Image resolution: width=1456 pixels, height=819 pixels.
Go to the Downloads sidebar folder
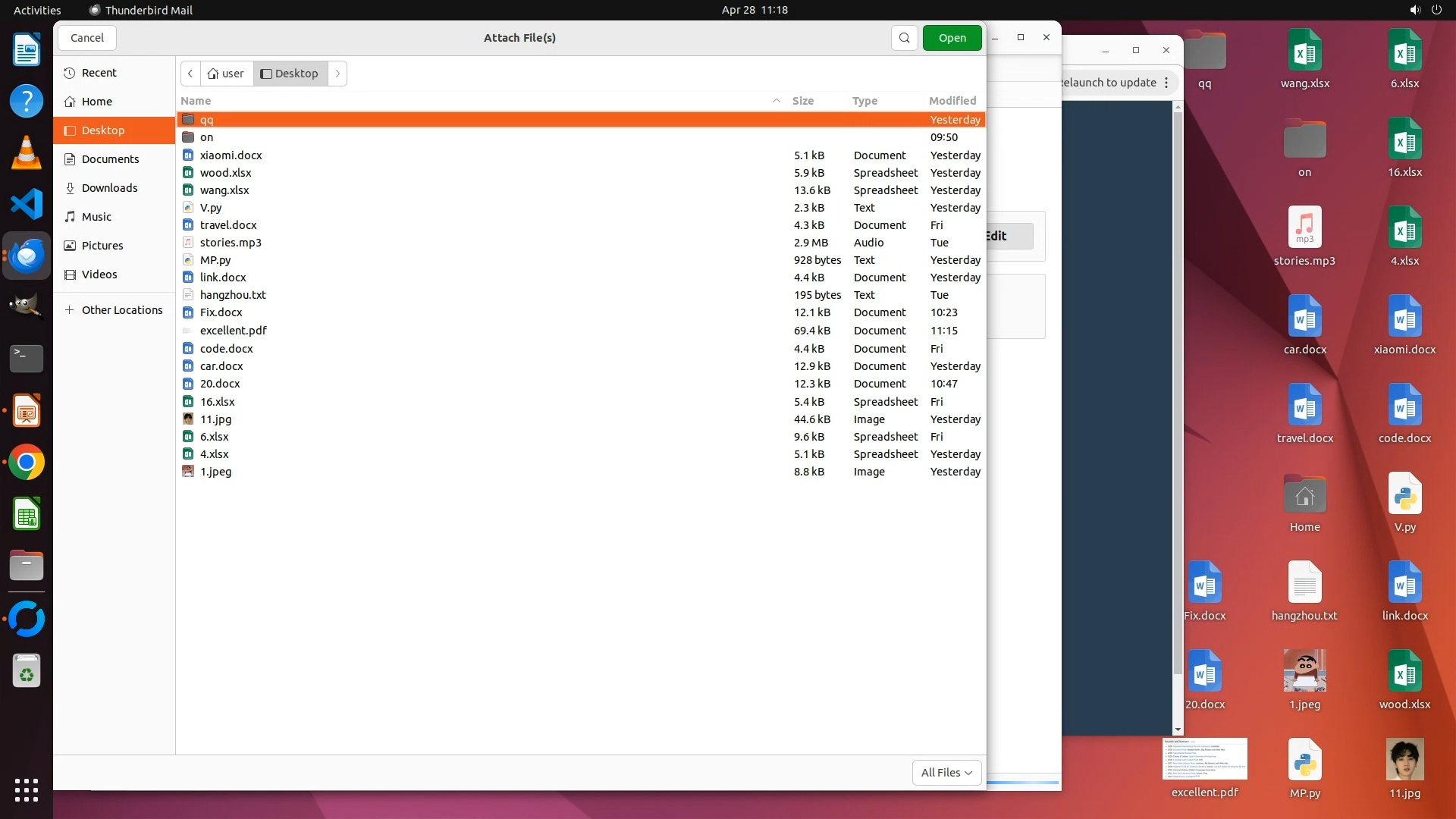[109, 188]
